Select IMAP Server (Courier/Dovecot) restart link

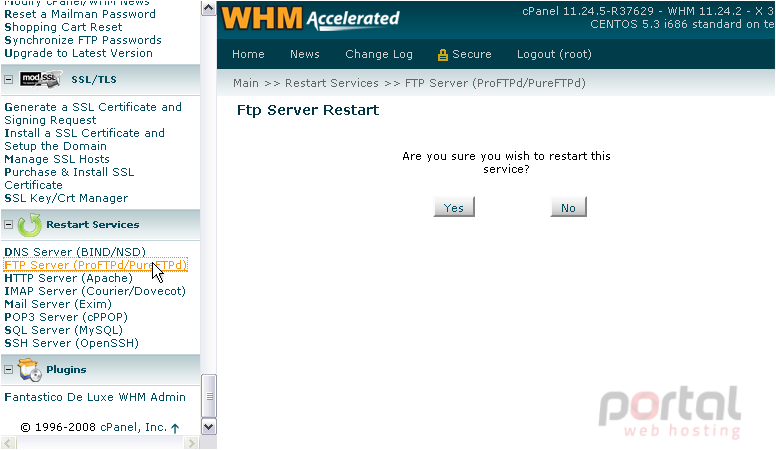pos(95,291)
